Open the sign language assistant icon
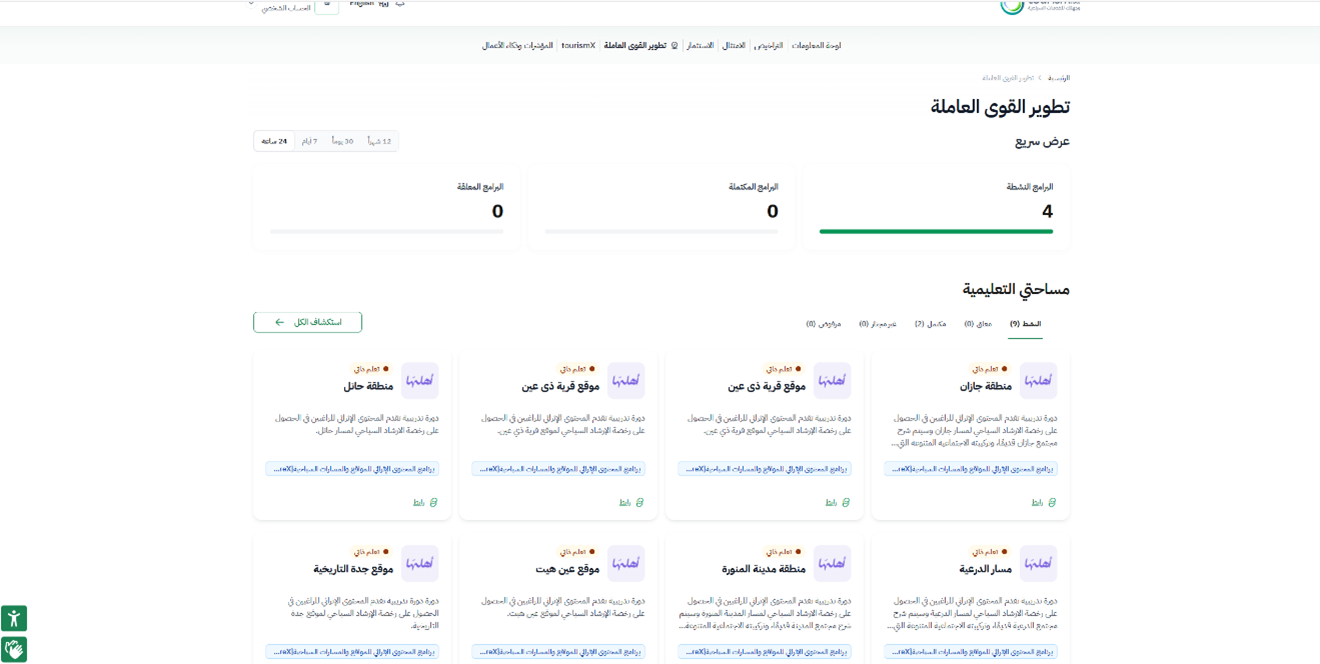The width and height of the screenshot is (1320, 664). coord(14,649)
